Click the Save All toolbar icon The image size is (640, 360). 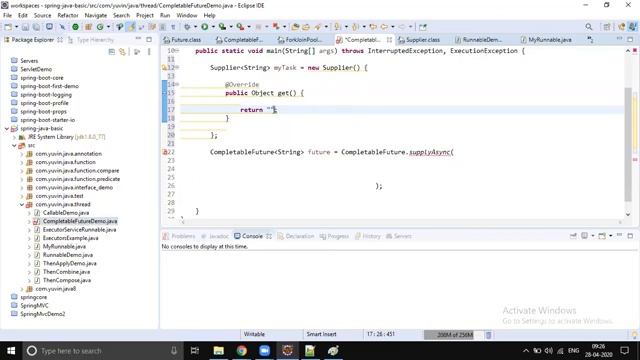(36, 27)
